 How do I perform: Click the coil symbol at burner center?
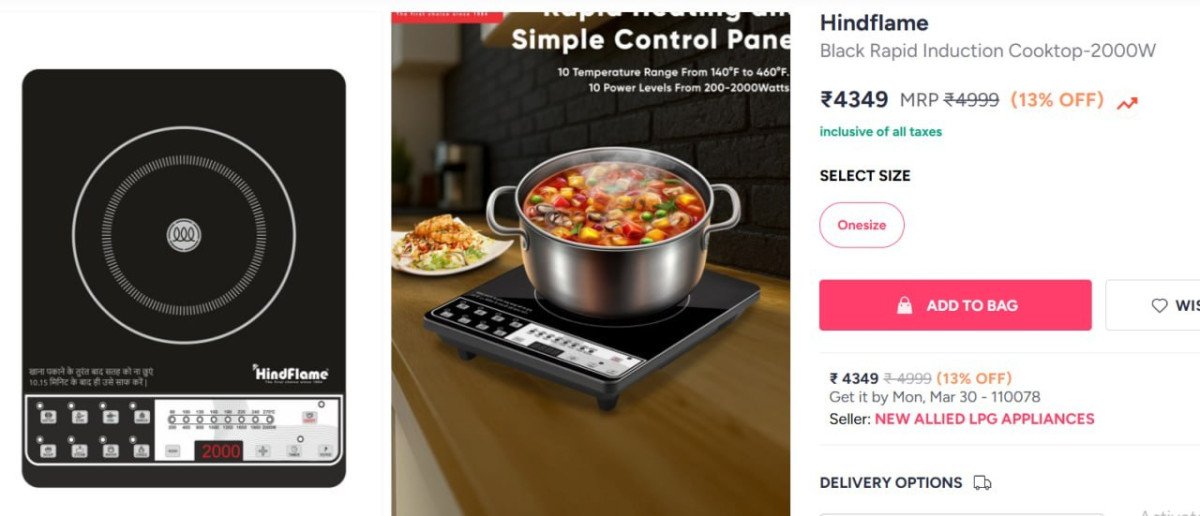(183, 235)
